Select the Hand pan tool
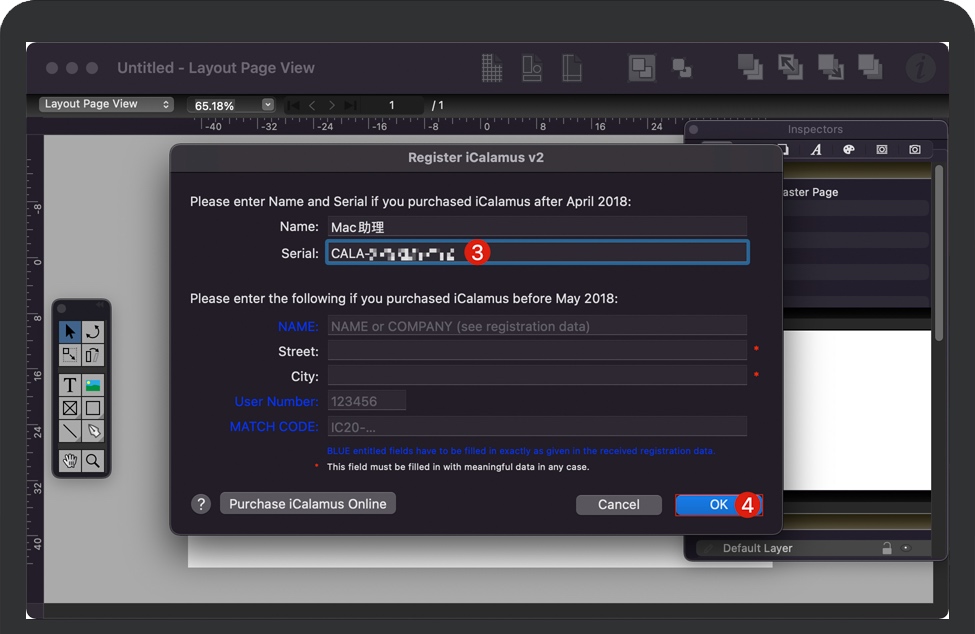Screen dimensions: 975x634 (70, 461)
